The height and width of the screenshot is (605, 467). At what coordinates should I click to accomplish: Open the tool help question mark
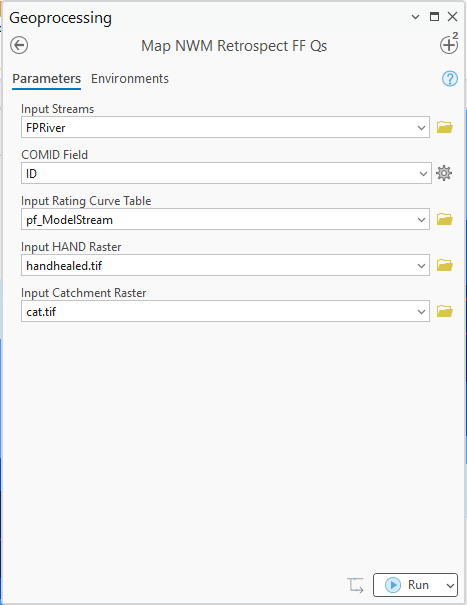[450, 79]
